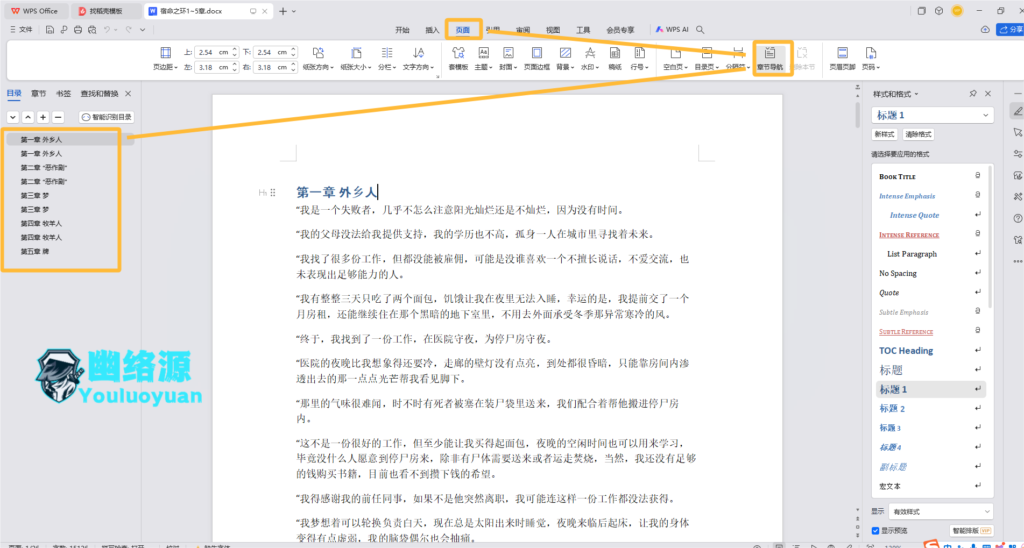Toggle the 显示预览 checkbox
This screenshot has height=548, width=1024.
point(879,530)
